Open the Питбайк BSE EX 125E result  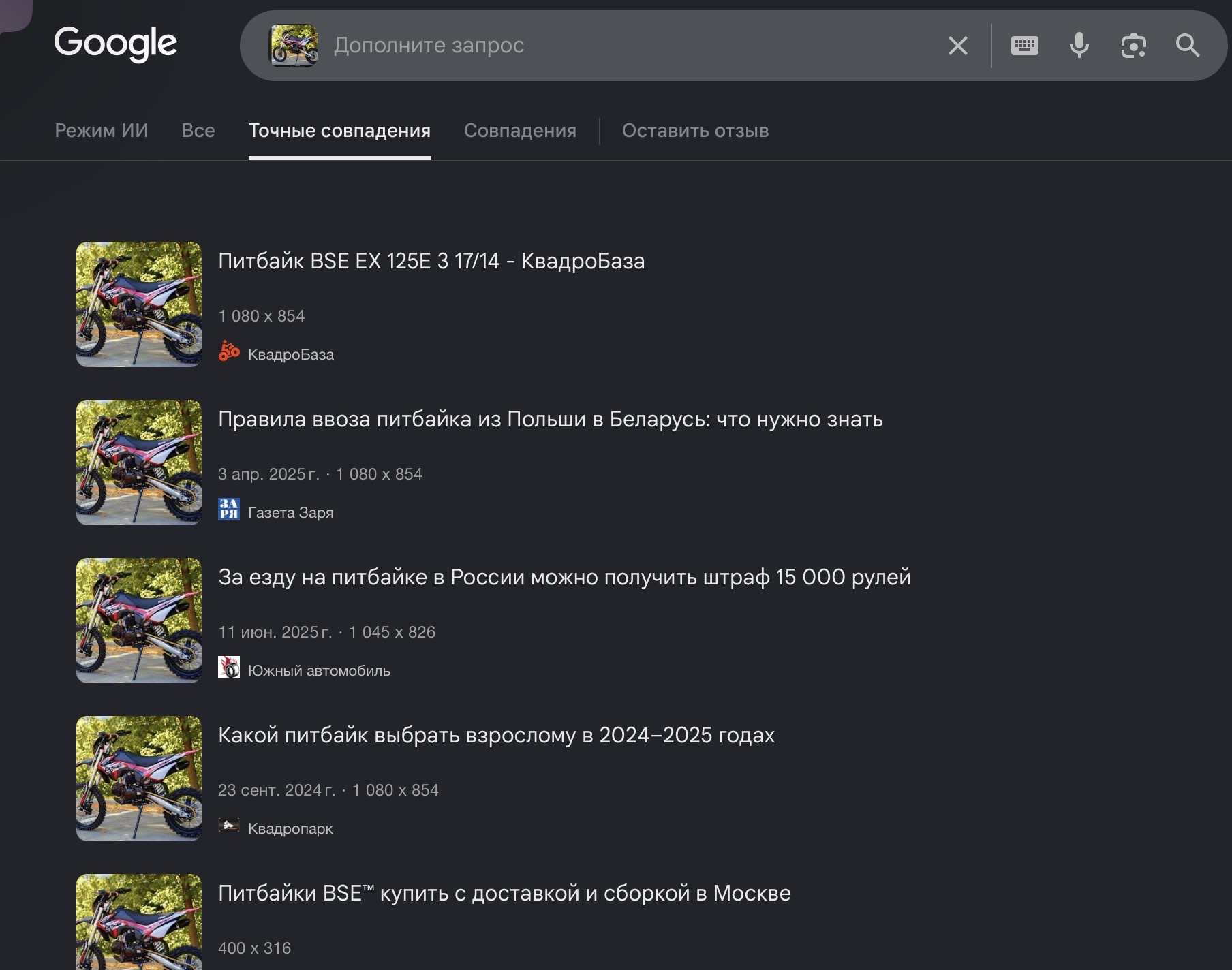pyautogui.click(x=431, y=261)
